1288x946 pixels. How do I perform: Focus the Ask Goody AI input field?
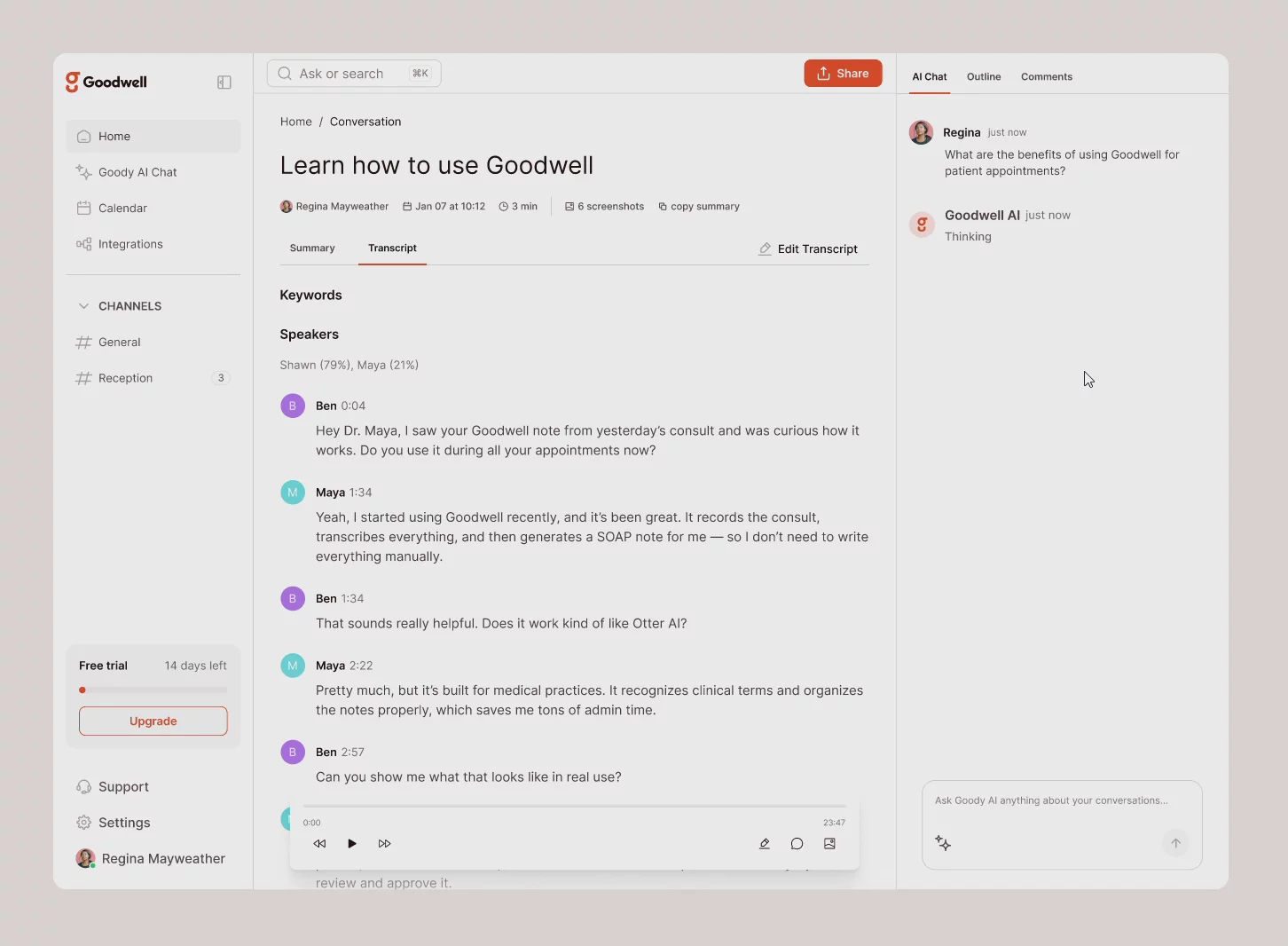(x=1062, y=800)
